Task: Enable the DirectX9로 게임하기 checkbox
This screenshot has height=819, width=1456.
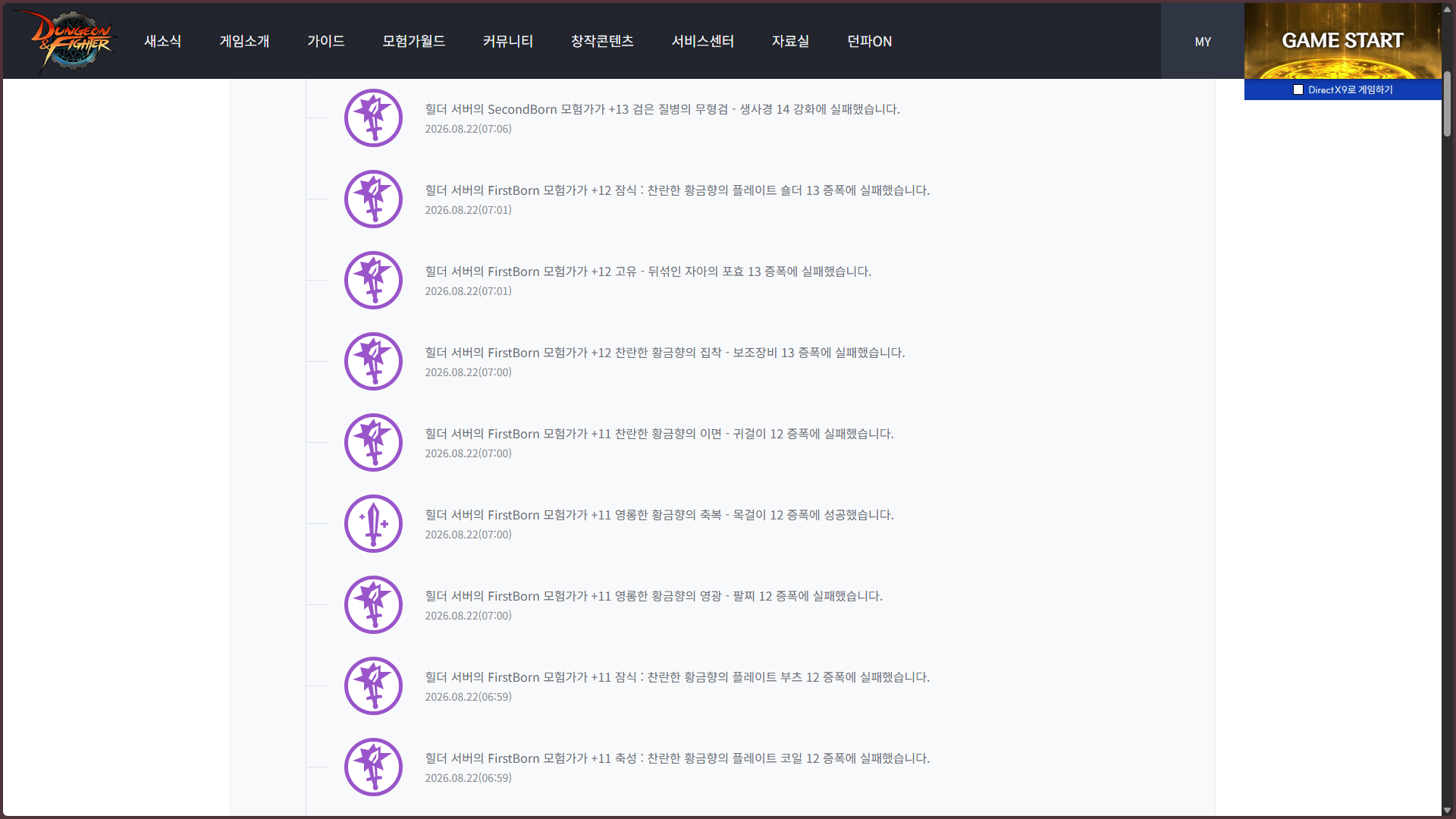Action: 1298,89
